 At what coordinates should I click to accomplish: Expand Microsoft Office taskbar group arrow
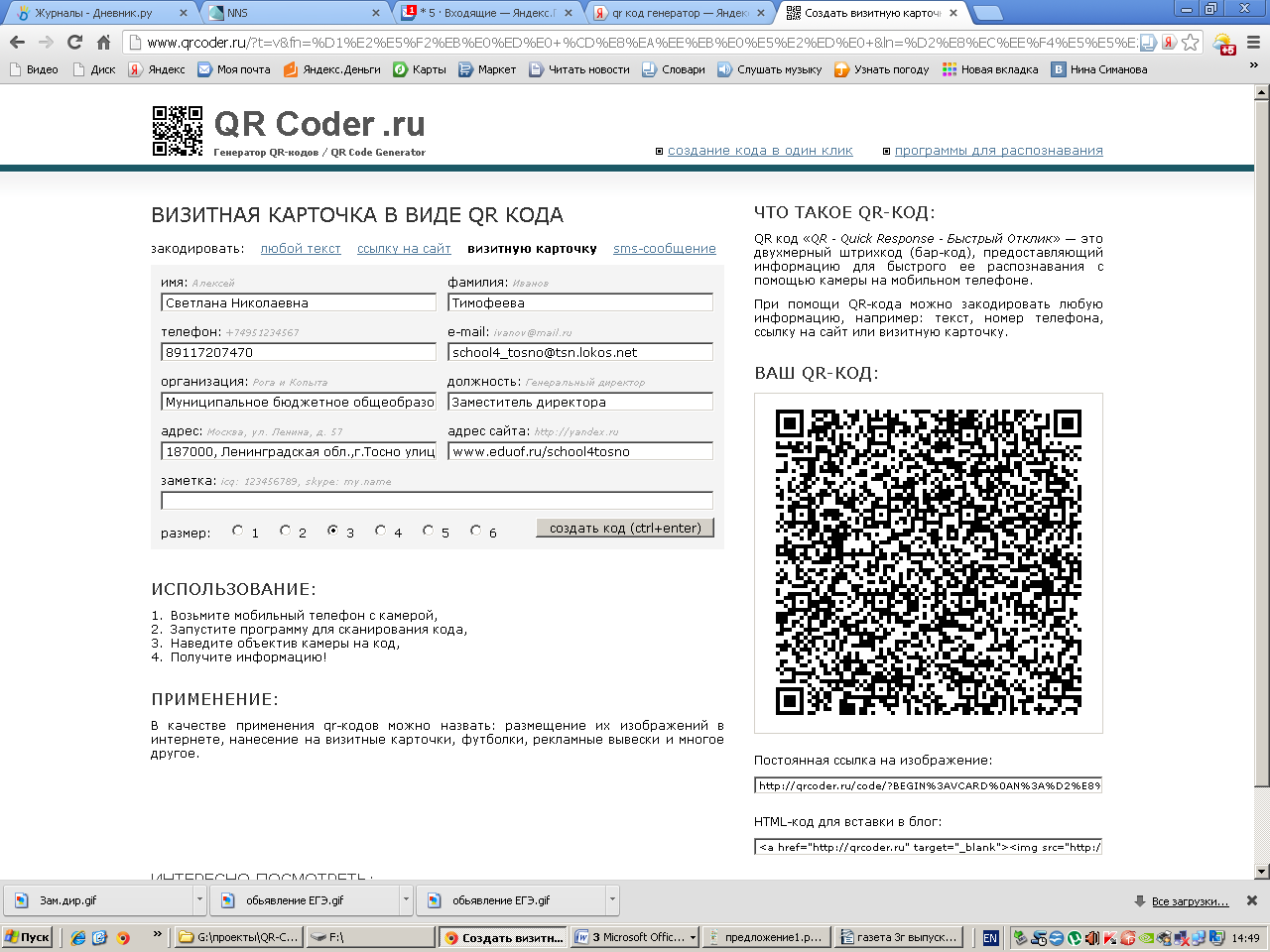coord(693,937)
